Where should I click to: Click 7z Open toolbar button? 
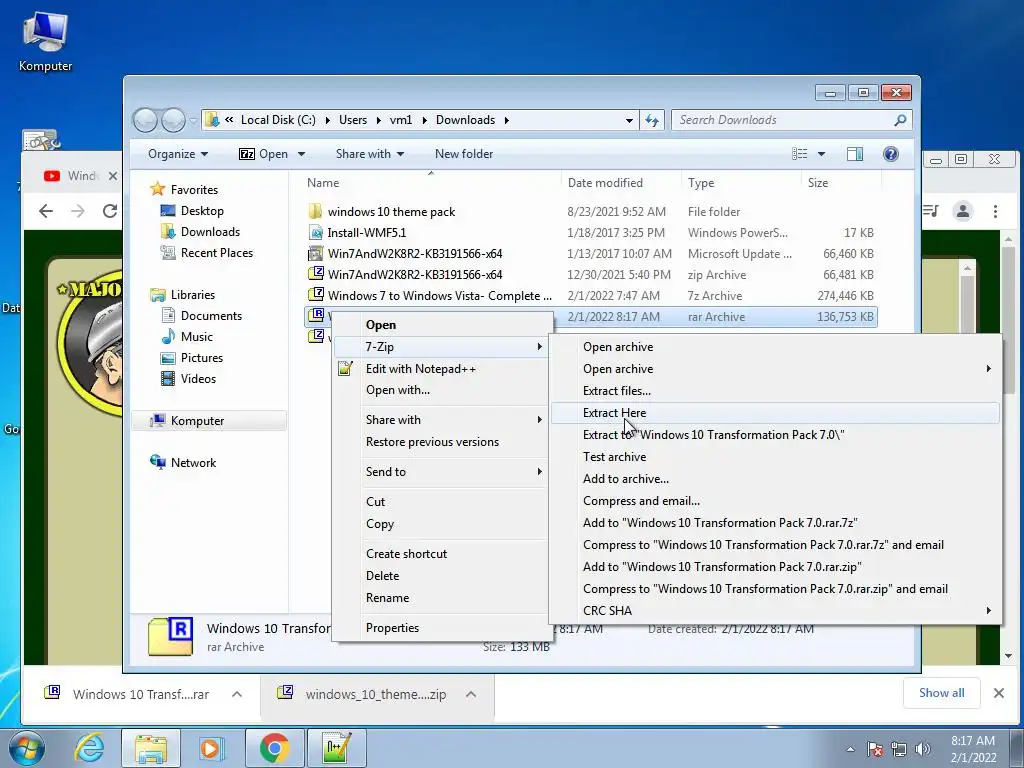(x=263, y=154)
